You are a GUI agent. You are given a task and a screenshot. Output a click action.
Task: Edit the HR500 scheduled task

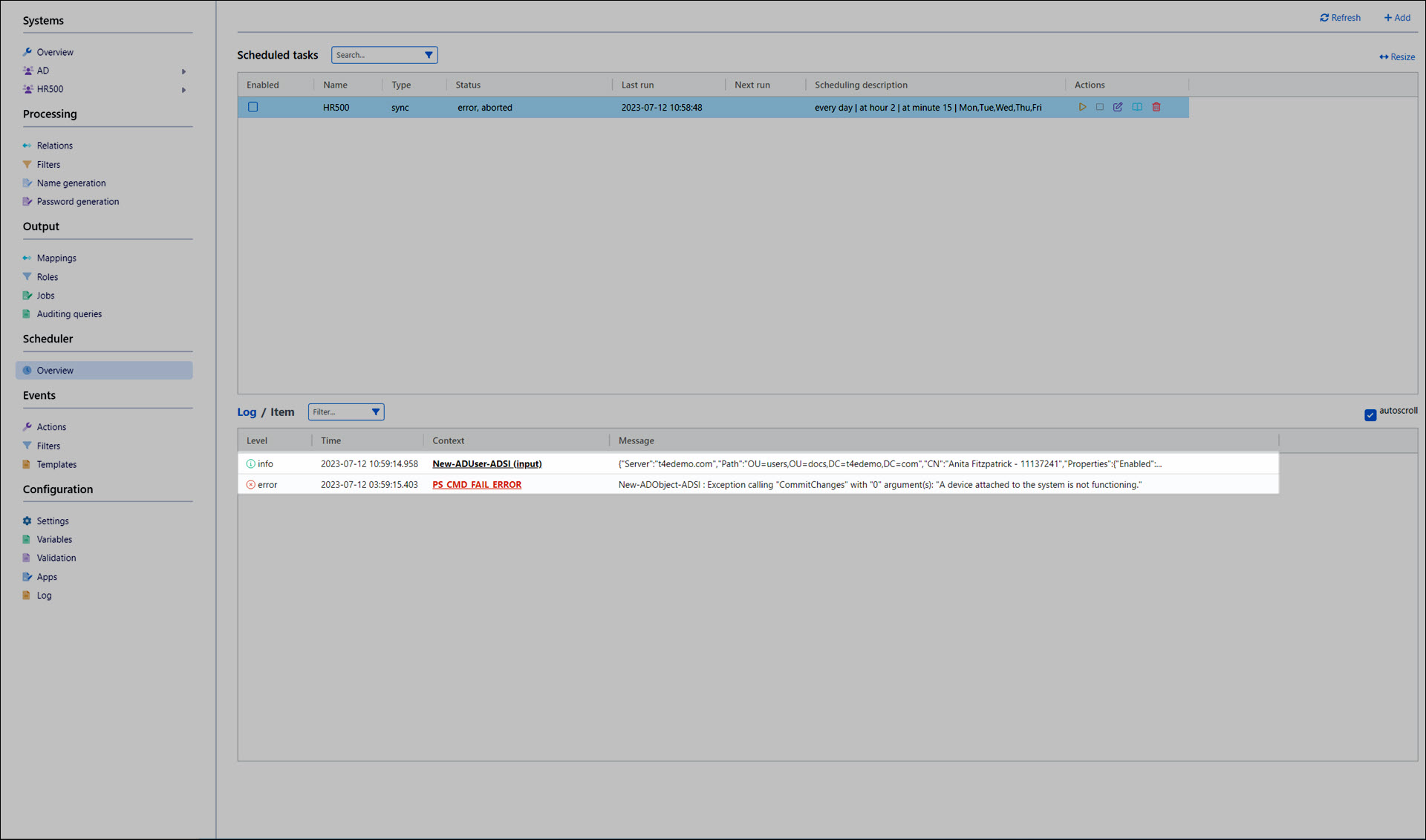click(1118, 107)
